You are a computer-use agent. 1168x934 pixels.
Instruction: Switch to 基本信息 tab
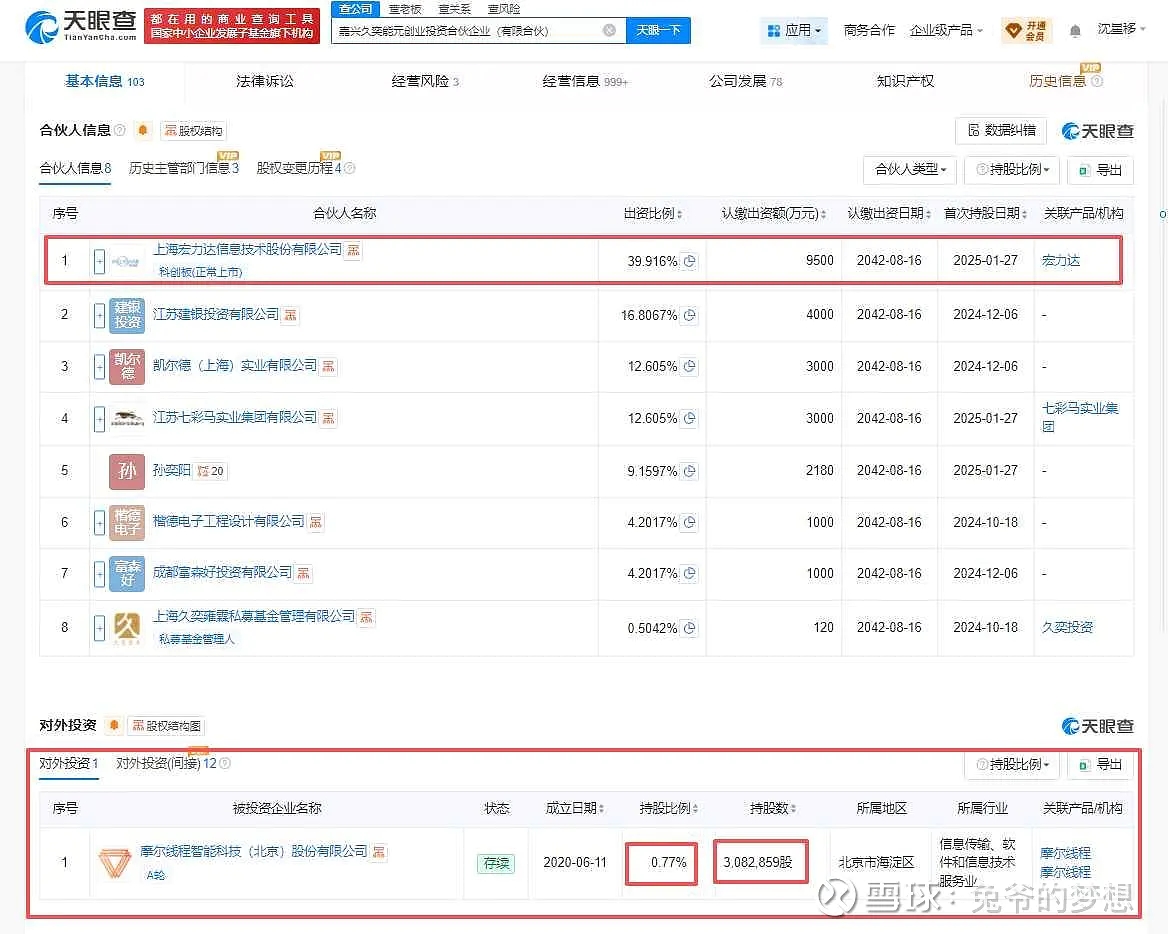(x=104, y=81)
